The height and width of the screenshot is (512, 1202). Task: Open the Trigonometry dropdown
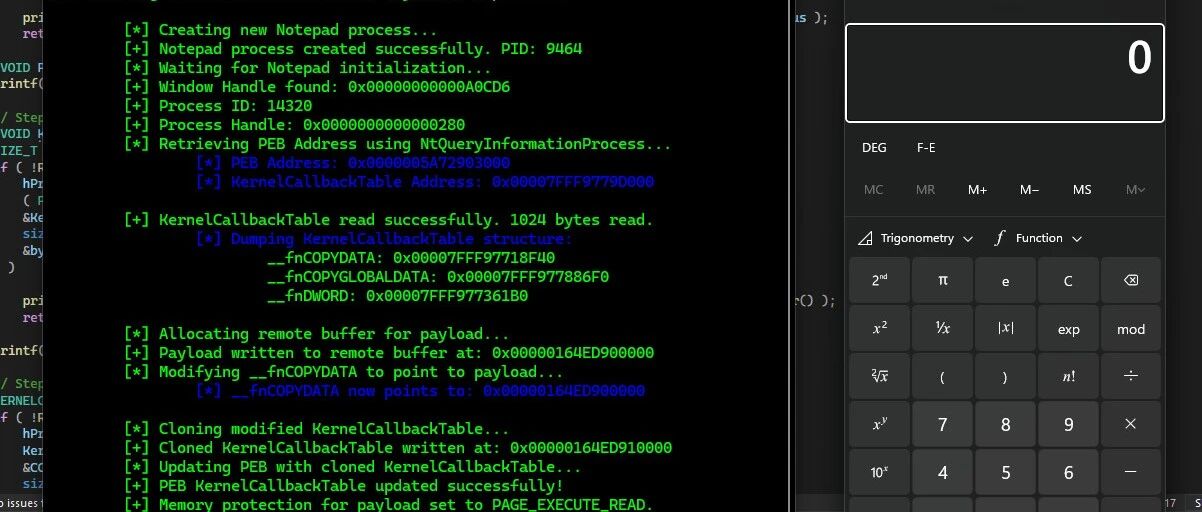(916, 238)
